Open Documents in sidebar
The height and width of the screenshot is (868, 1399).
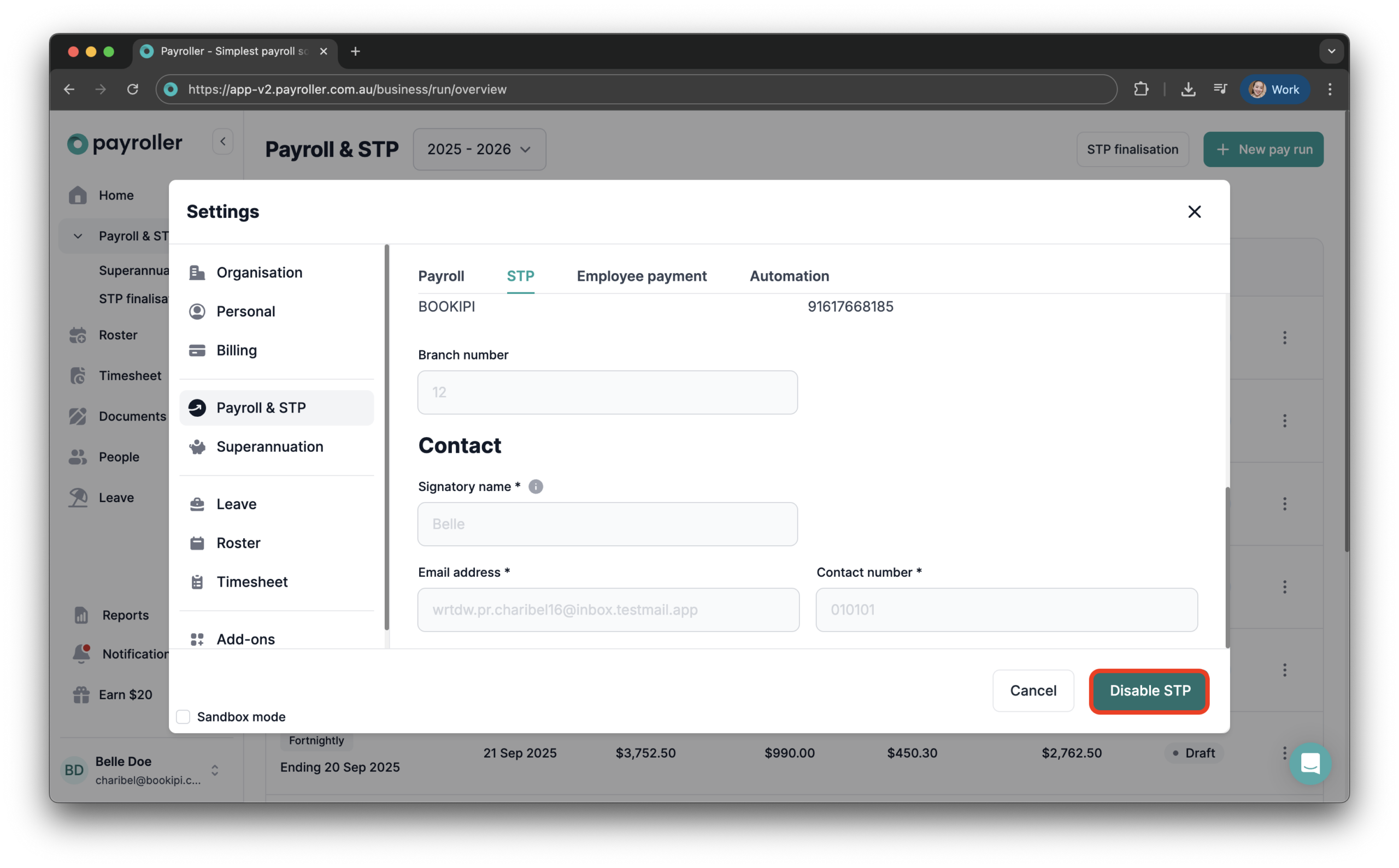tap(117, 417)
